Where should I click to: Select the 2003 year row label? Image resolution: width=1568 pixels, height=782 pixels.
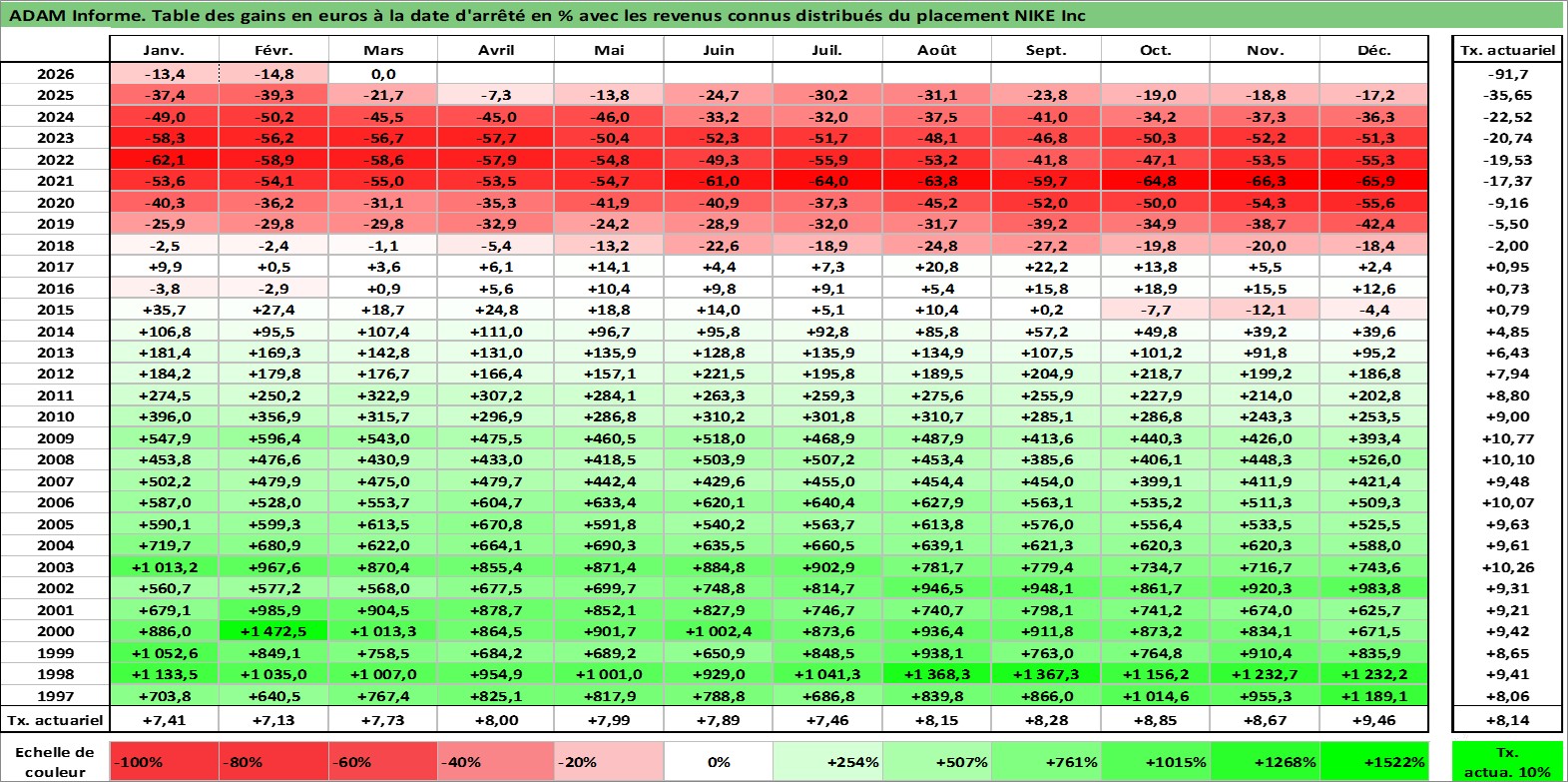[55, 567]
